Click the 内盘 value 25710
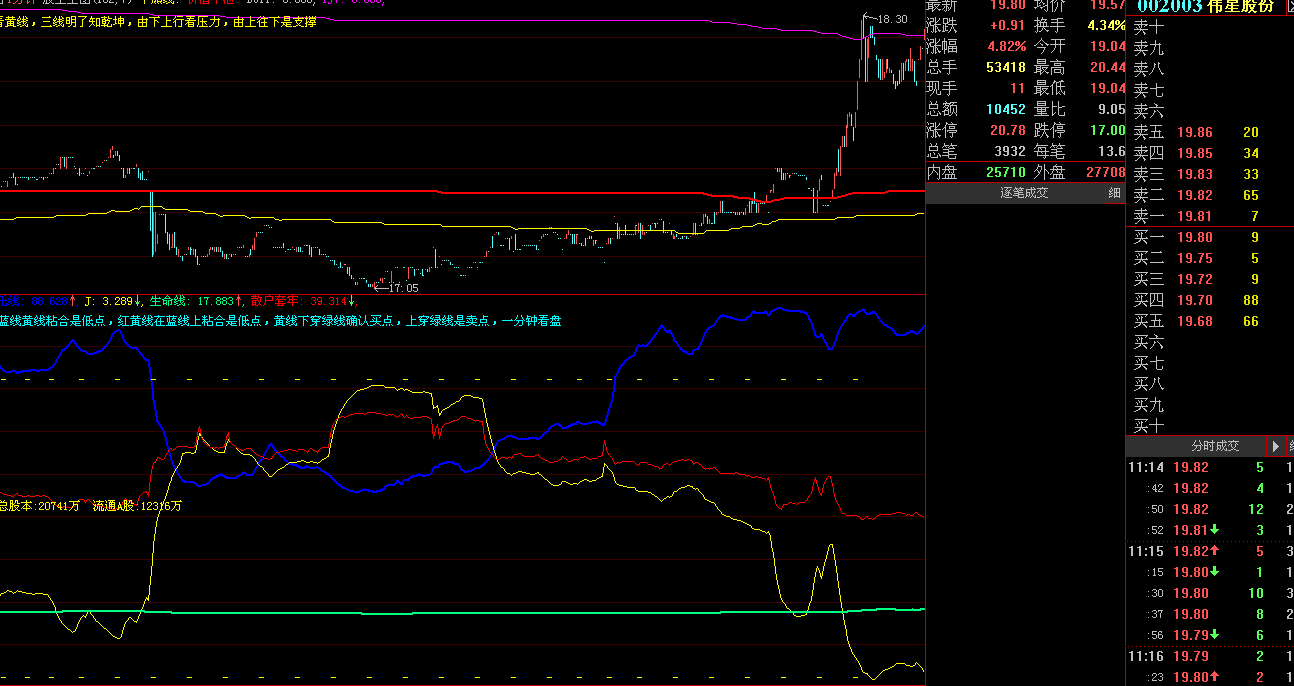The height and width of the screenshot is (686, 1294). 1005,172
